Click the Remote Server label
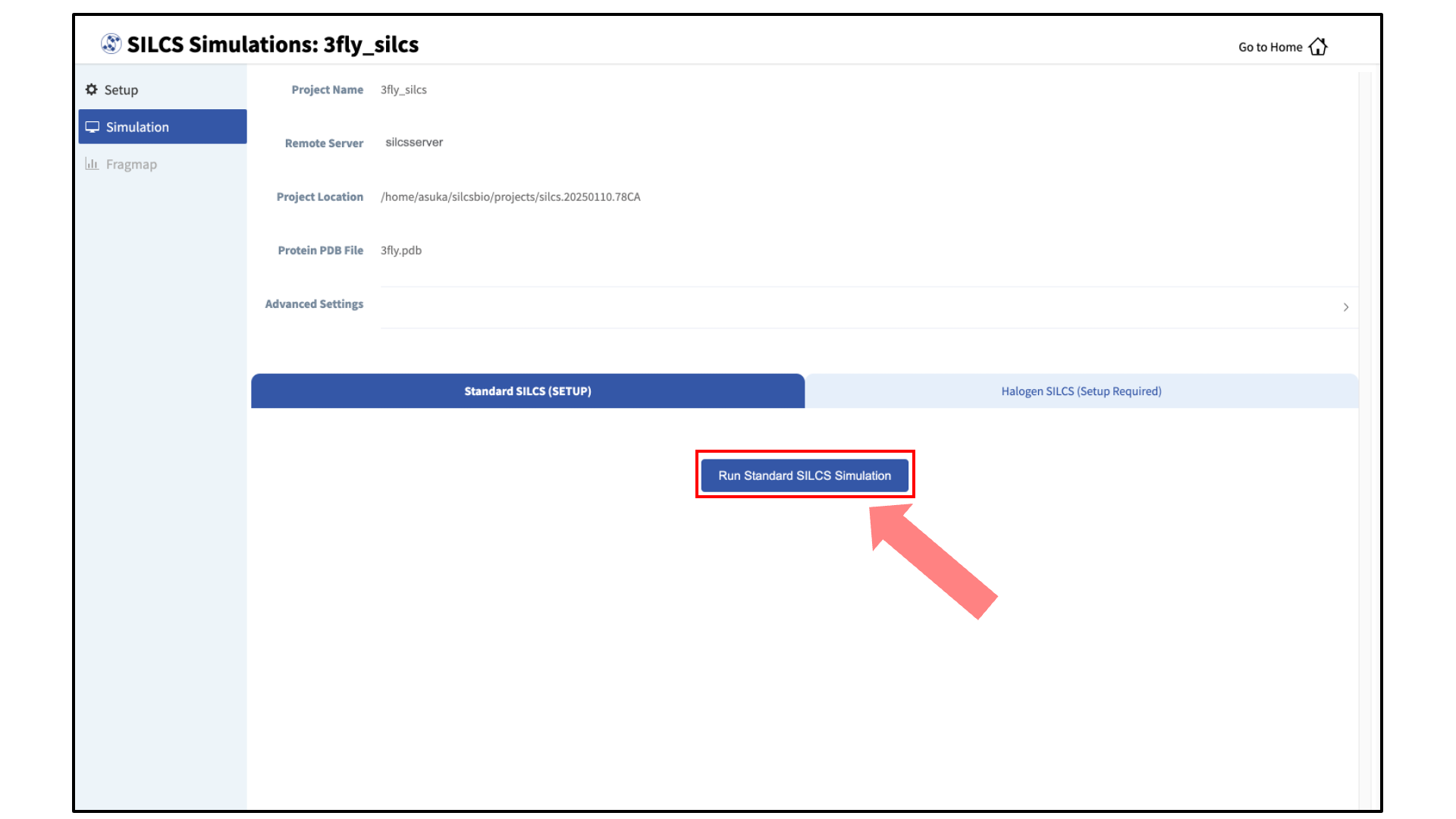 coord(324,143)
